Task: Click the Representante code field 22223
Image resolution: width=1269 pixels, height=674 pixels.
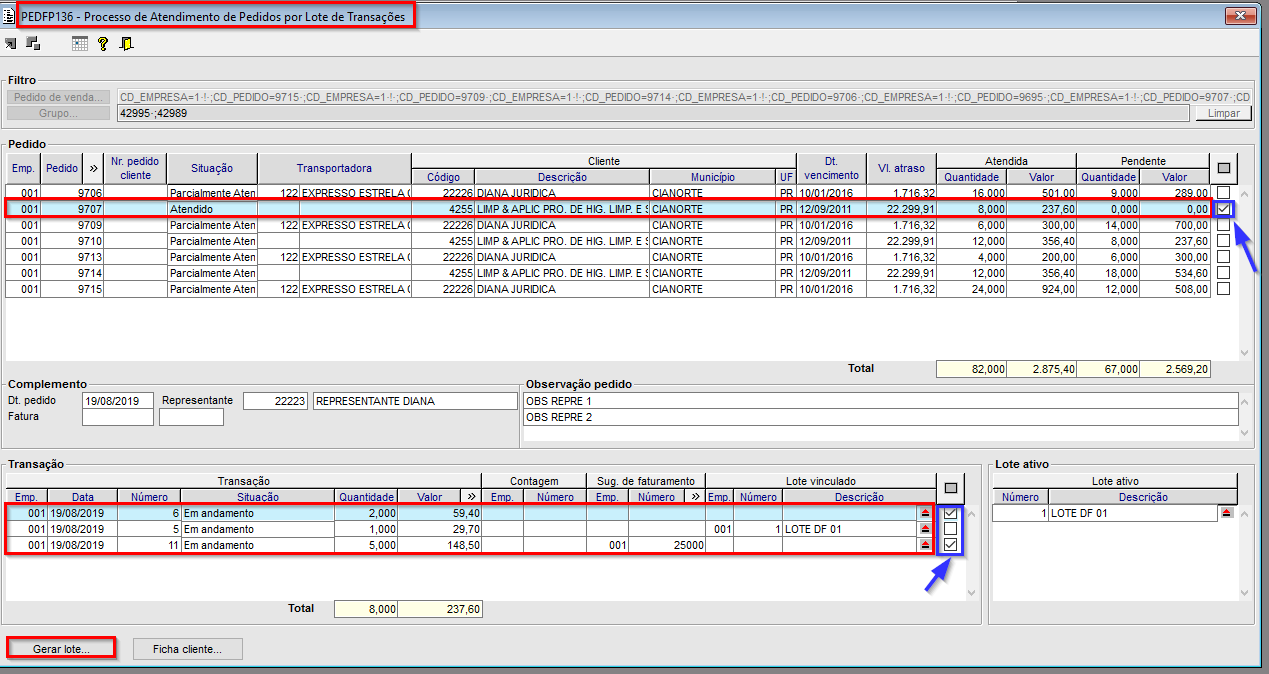Action: point(275,401)
